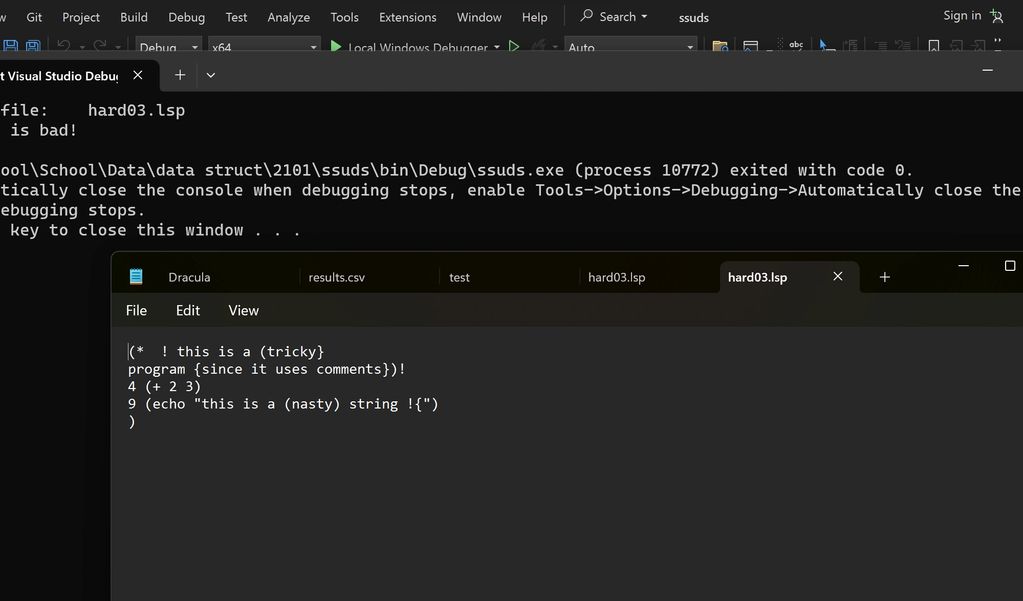This screenshot has width=1023, height=601.
Task: Click the bookmark toolbar icon
Action: 933,47
